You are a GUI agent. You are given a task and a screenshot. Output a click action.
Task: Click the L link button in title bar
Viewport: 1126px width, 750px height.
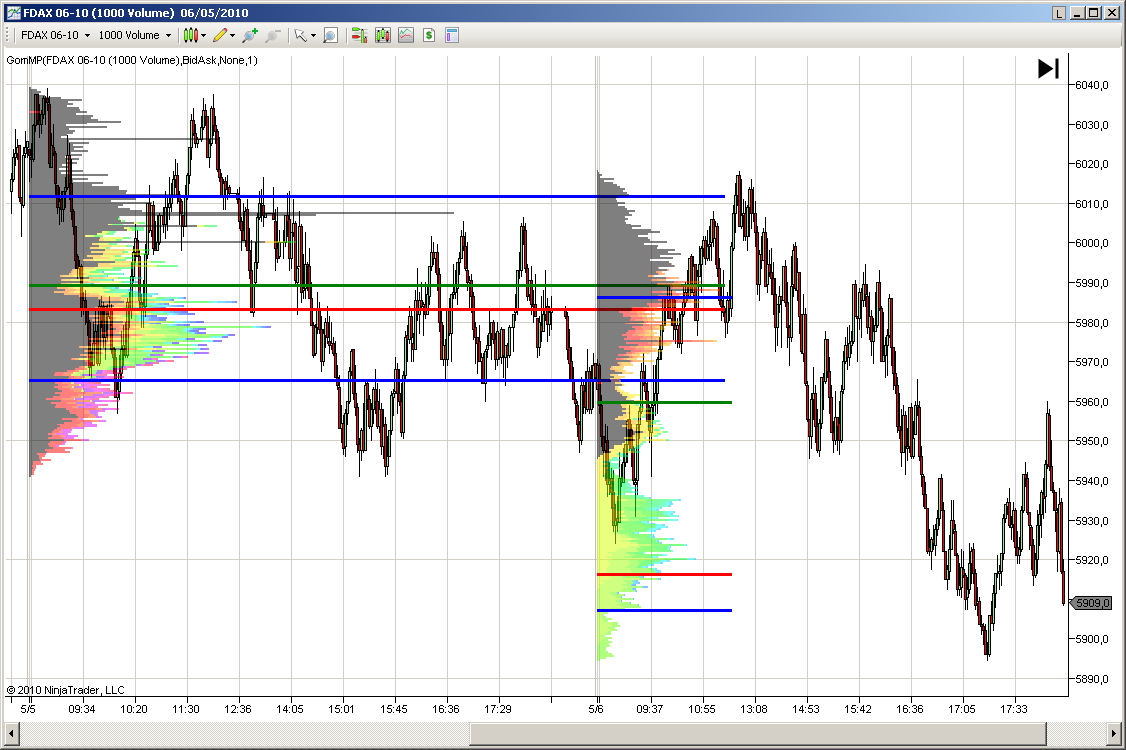pos(1059,13)
